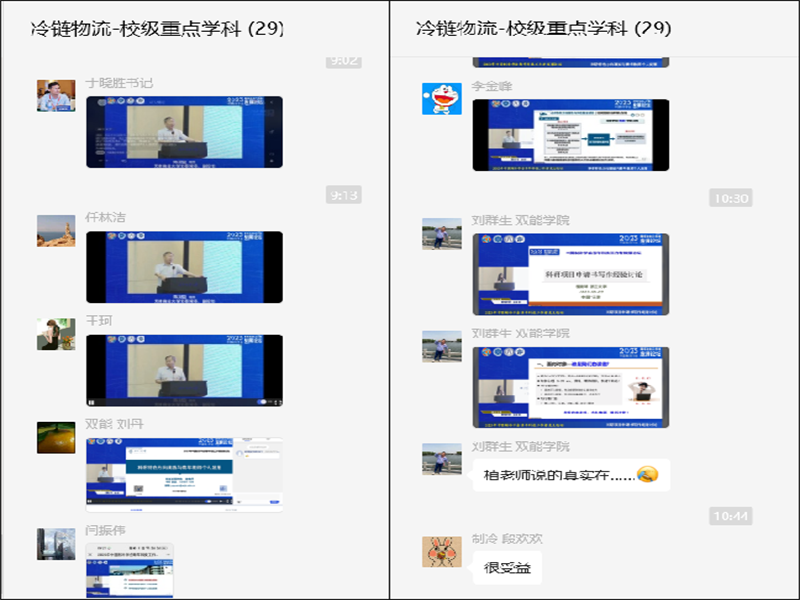Open 双能 刘丹's green avatar

click(x=56, y=438)
